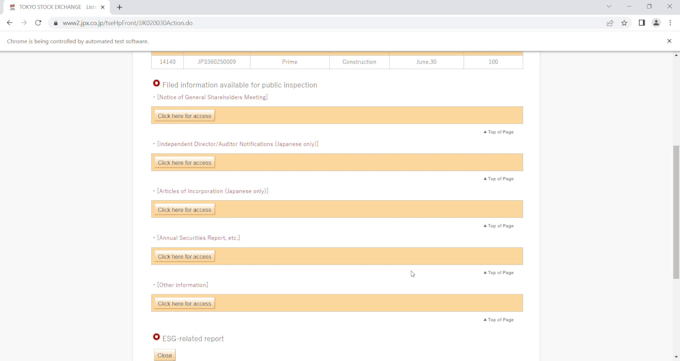
Task: Select the TOKYO STOCK EXCHANGE tab
Action: pos(56,7)
